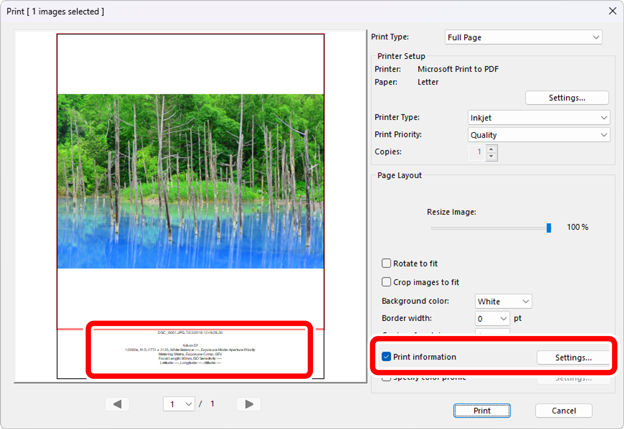The width and height of the screenshot is (624, 429).
Task: Enable Crop images to fit checkbox
Action: 387,282
